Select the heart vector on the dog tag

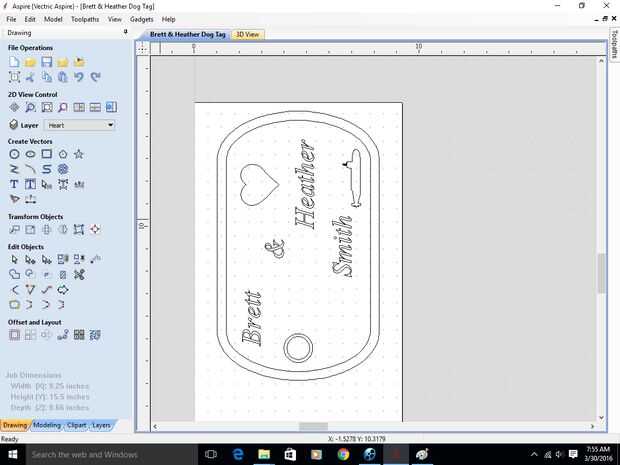click(x=259, y=185)
